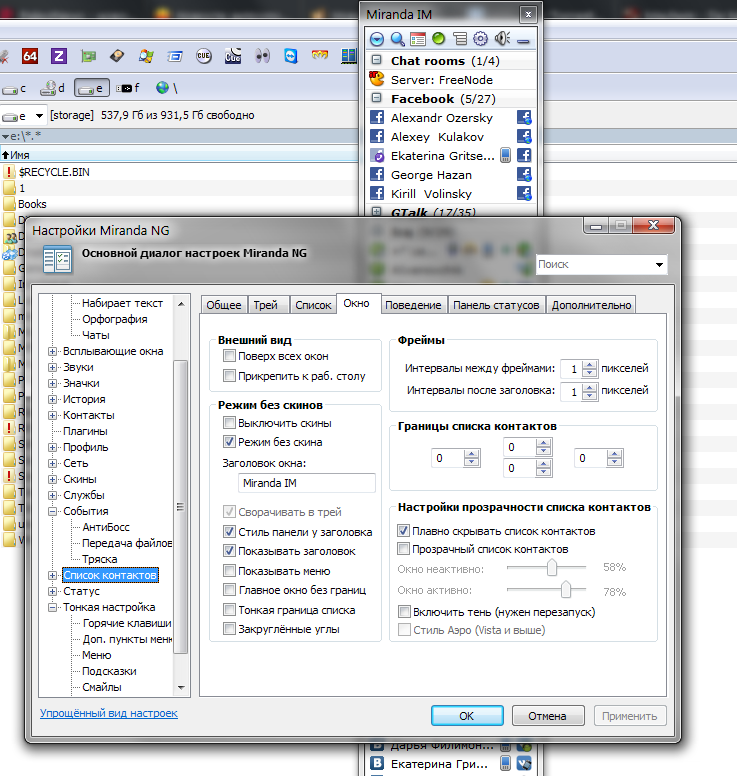Uncheck Режим без скина

pyautogui.click(x=229, y=441)
